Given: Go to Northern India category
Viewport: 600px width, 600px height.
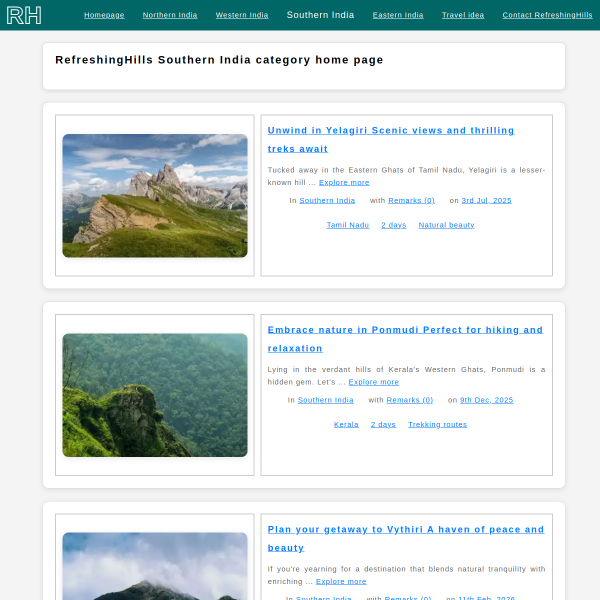Looking at the screenshot, I should coord(170,15).
